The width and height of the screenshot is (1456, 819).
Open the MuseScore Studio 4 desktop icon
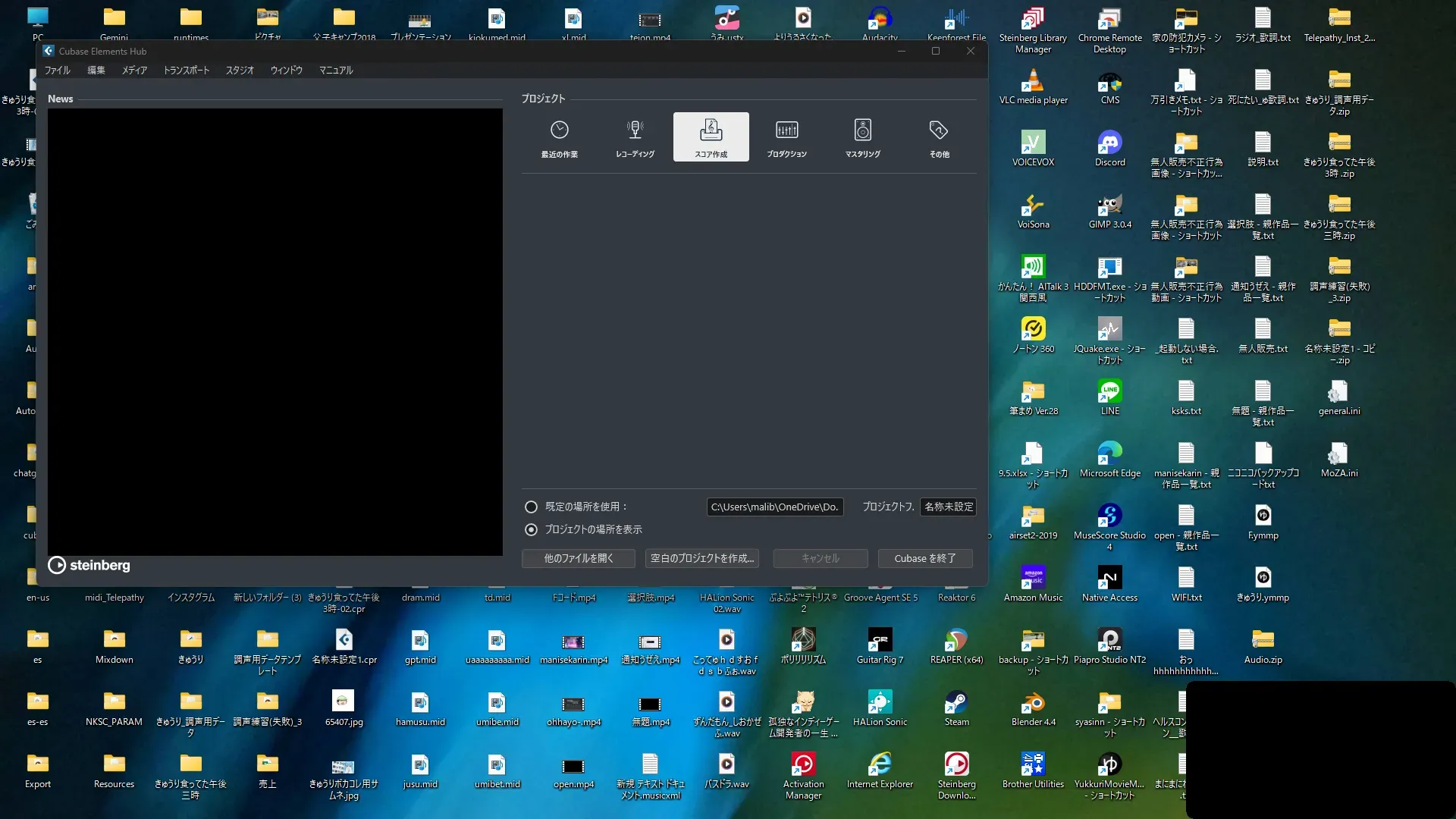(1109, 516)
